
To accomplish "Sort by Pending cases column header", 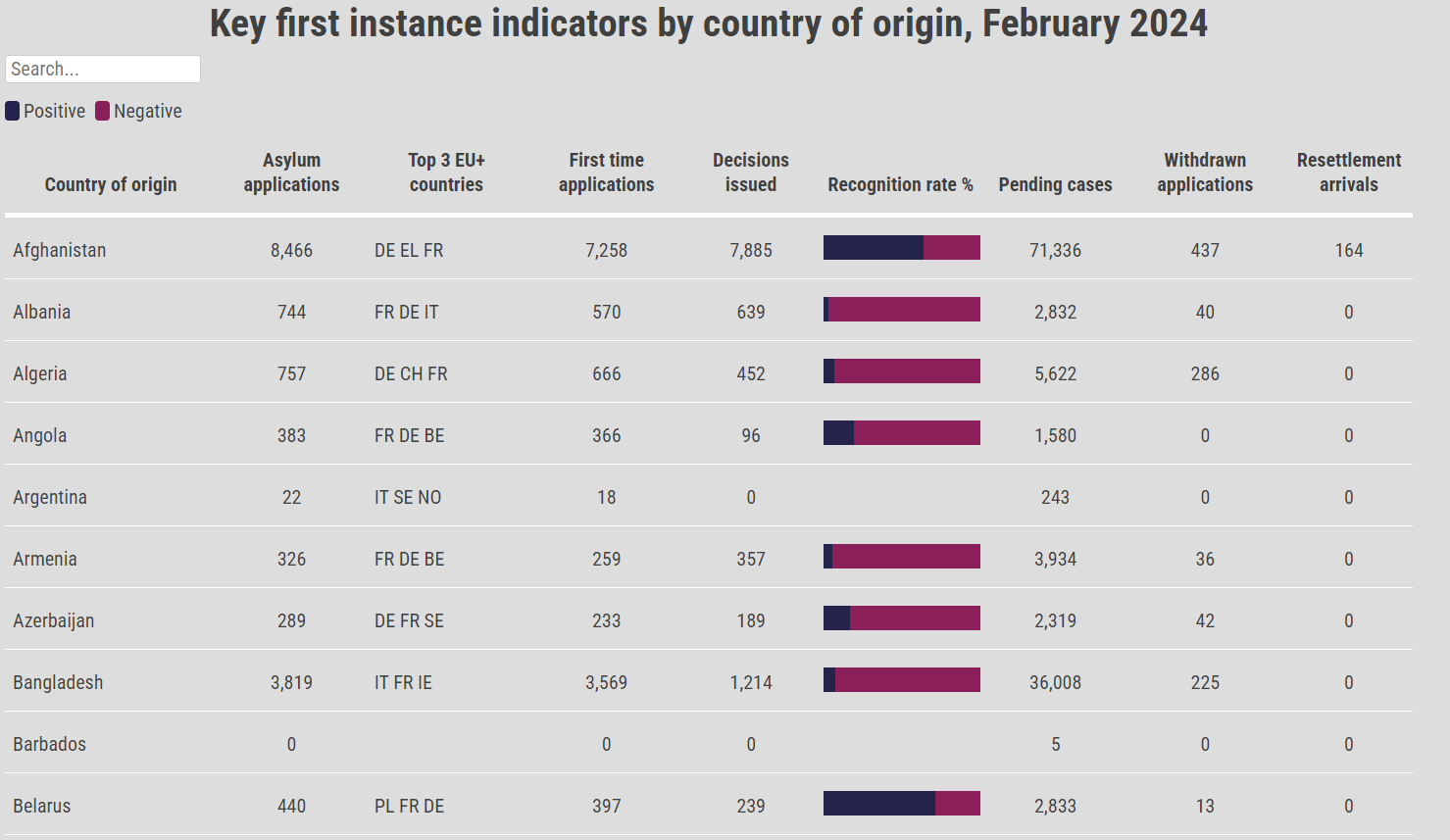I will pos(1055,184).
